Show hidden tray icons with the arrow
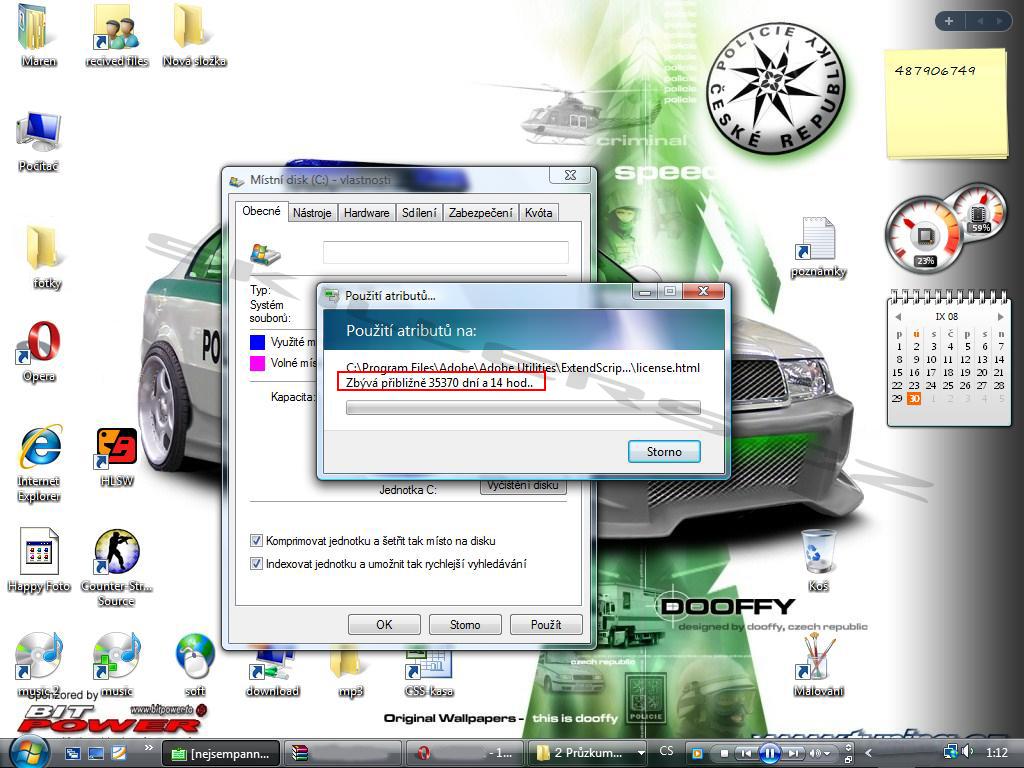This screenshot has width=1024, height=768. (x=869, y=753)
